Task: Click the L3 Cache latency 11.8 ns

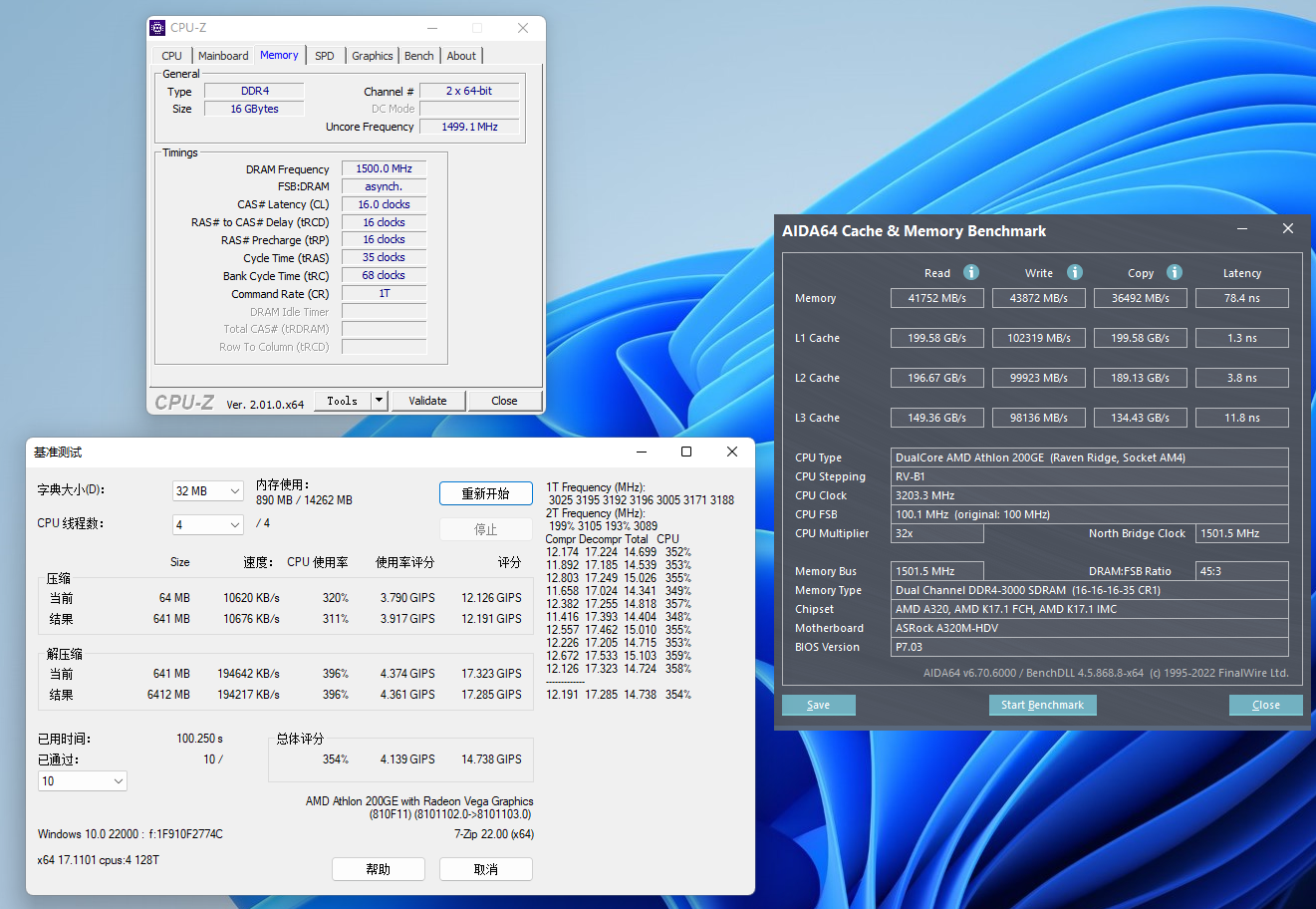Action: tap(1242, 418)
